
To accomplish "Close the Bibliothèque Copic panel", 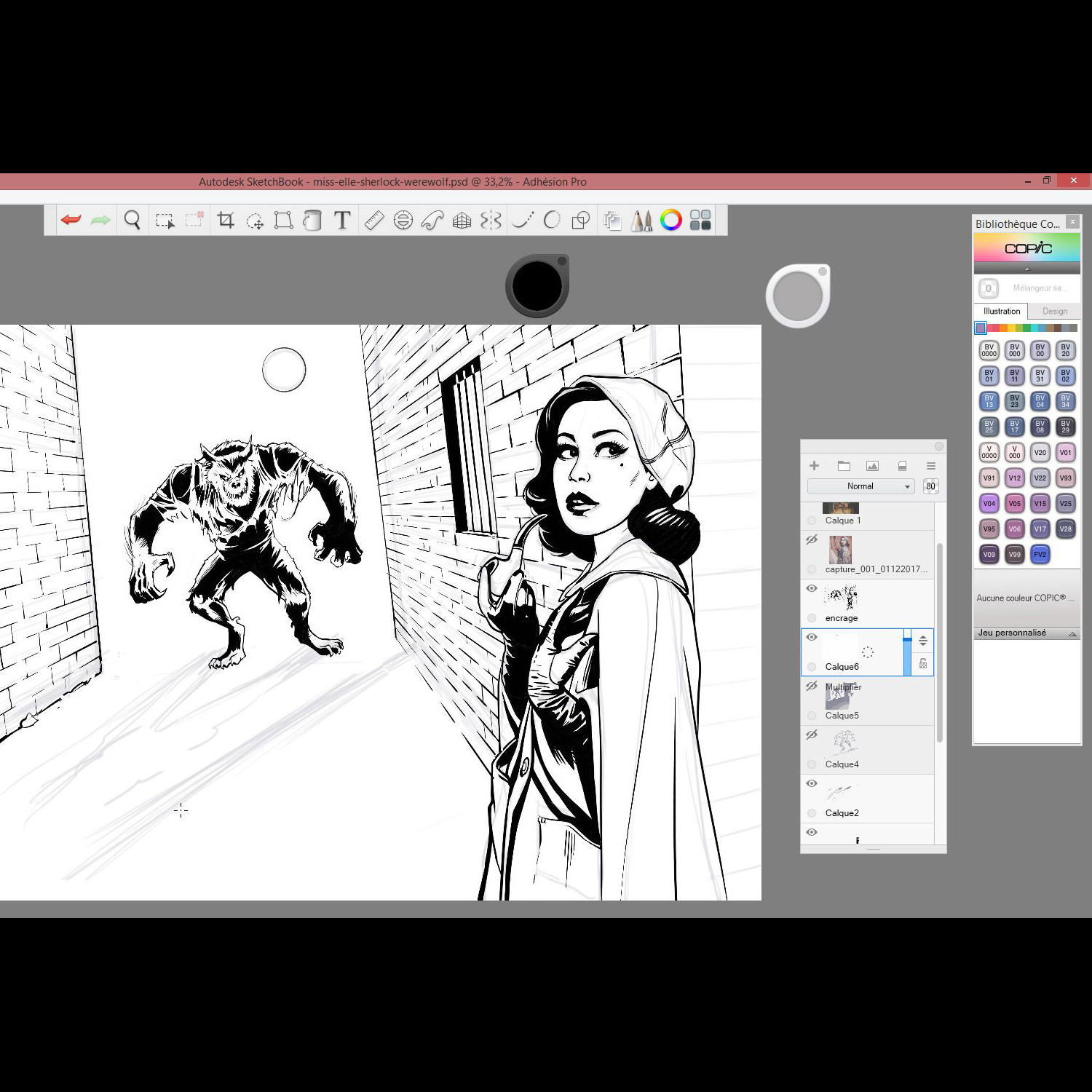I will click(1072, 221).
